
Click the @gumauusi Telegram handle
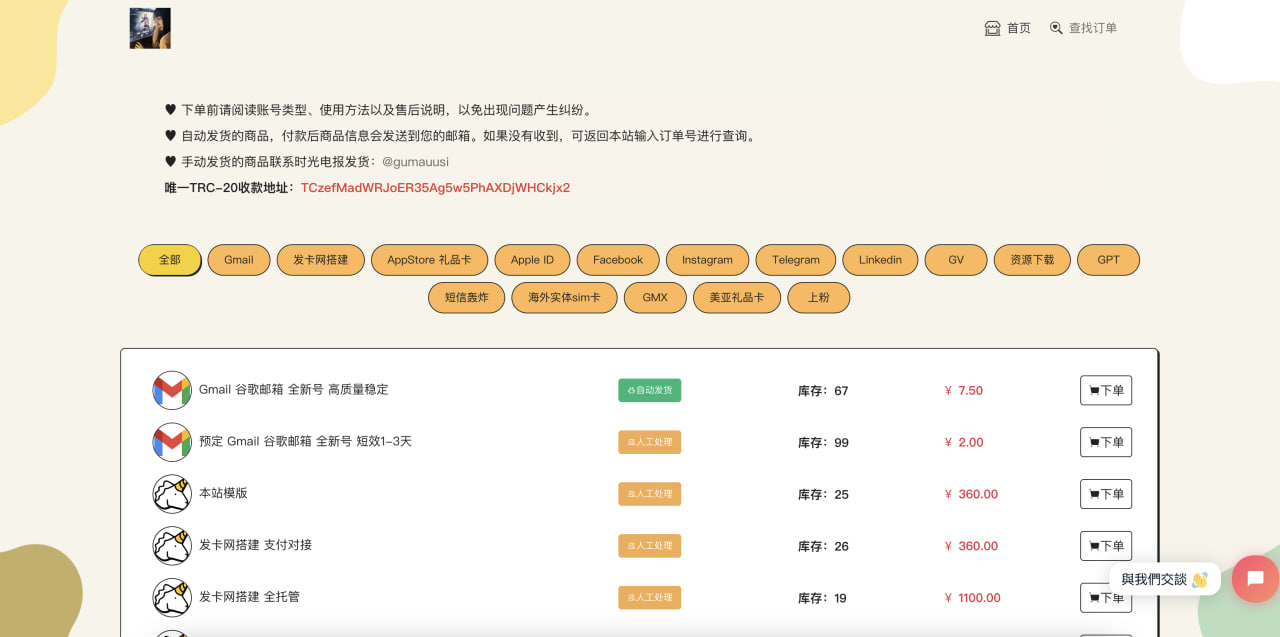[x=415, y=162]
